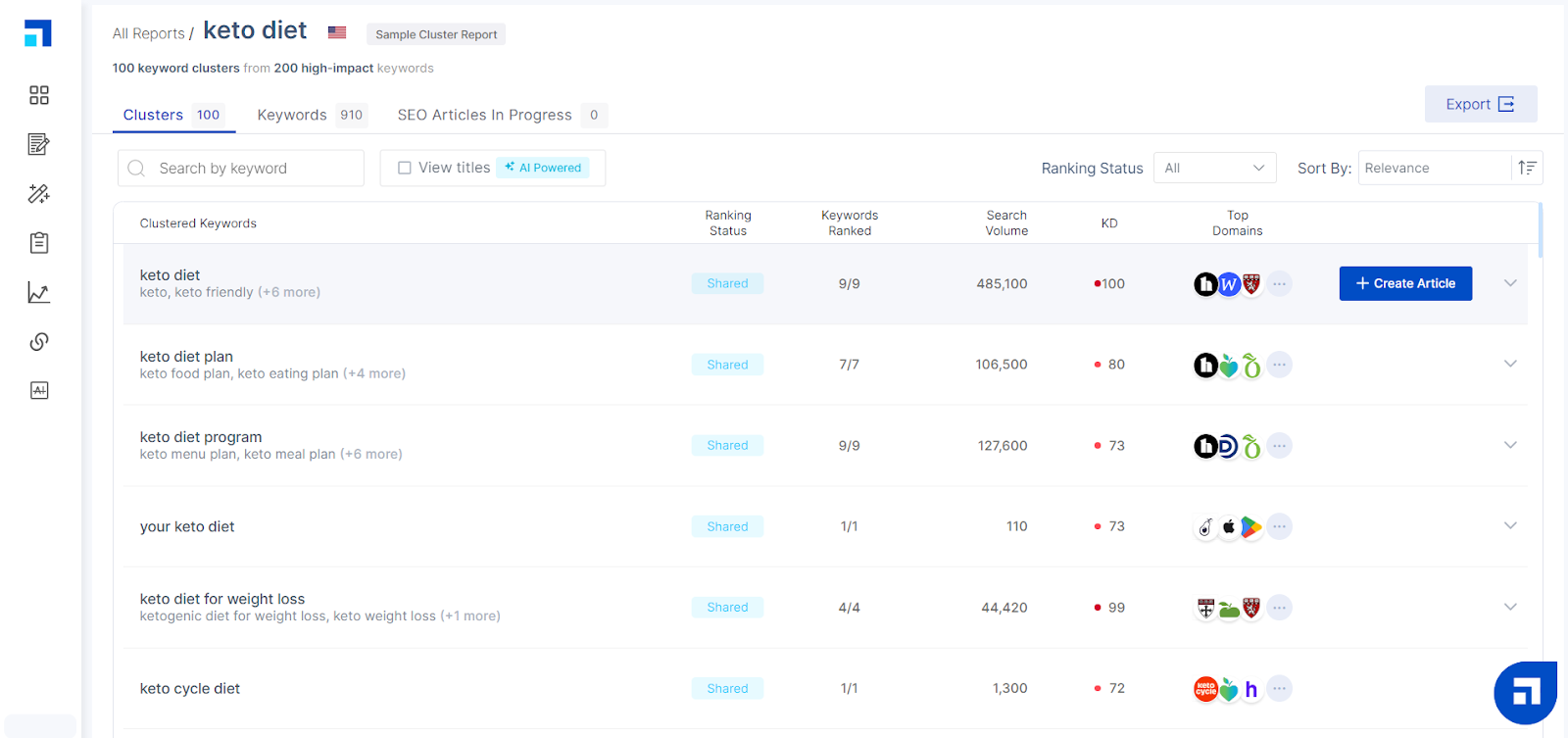Open the chat widget icon bottom right

point(1524,693)
